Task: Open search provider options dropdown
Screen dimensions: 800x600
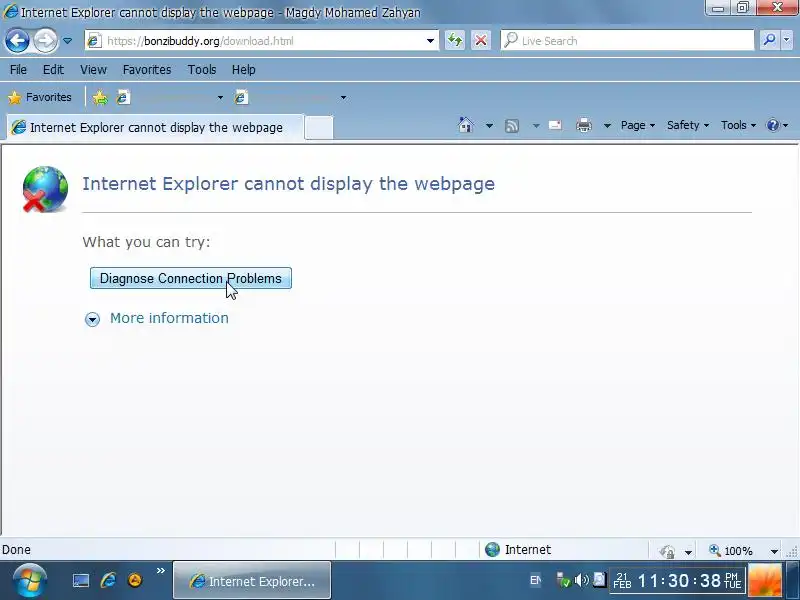Action: (x=786, y=40)
